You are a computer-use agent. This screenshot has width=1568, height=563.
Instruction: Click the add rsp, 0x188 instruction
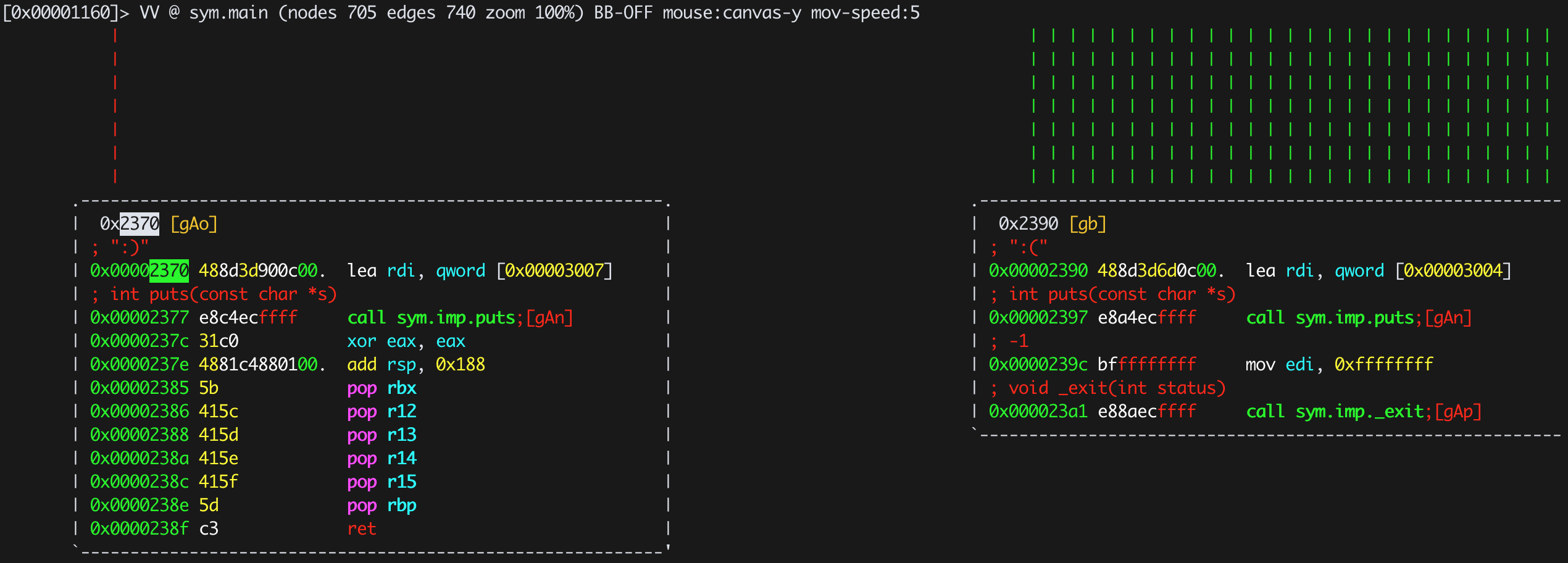(416, 364)
